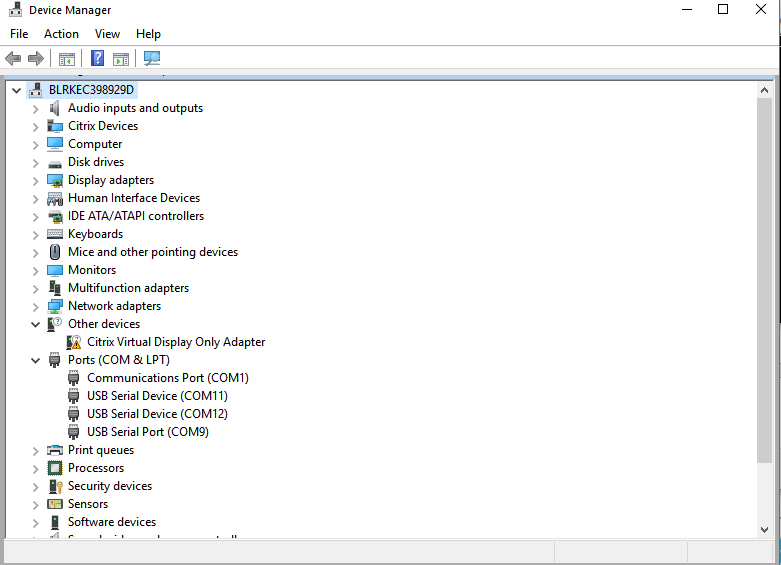Click the scrollbar down arrow
Viewport: 781px width, 565px height.
(x=764, y=530)
